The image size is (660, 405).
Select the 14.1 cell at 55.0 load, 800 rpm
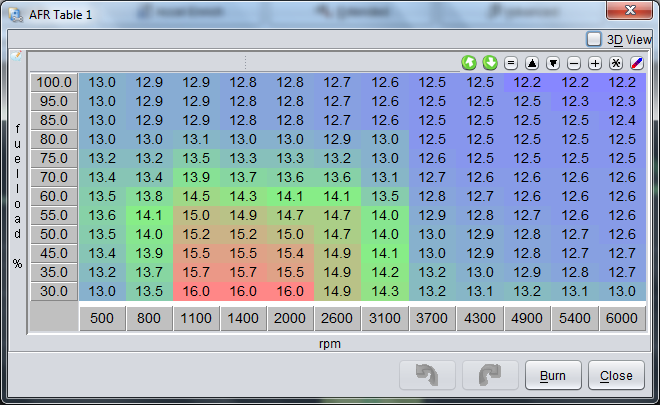pyautogui.click(x=149, y=216)
